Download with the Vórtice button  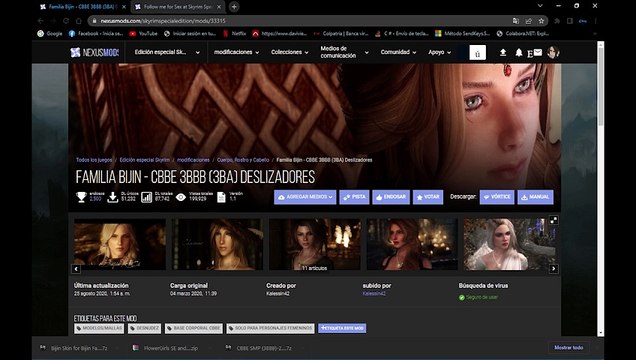coord(497,197)
